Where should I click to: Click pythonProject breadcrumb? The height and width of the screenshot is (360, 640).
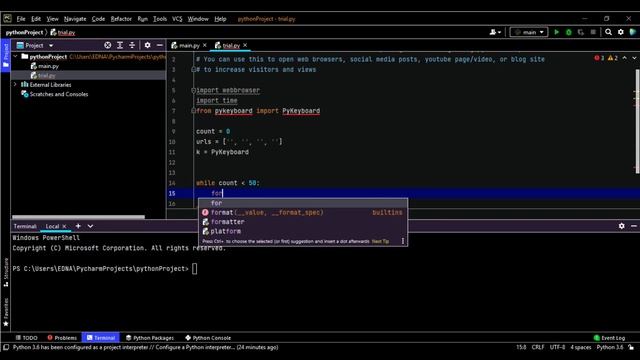pos(24,32)
